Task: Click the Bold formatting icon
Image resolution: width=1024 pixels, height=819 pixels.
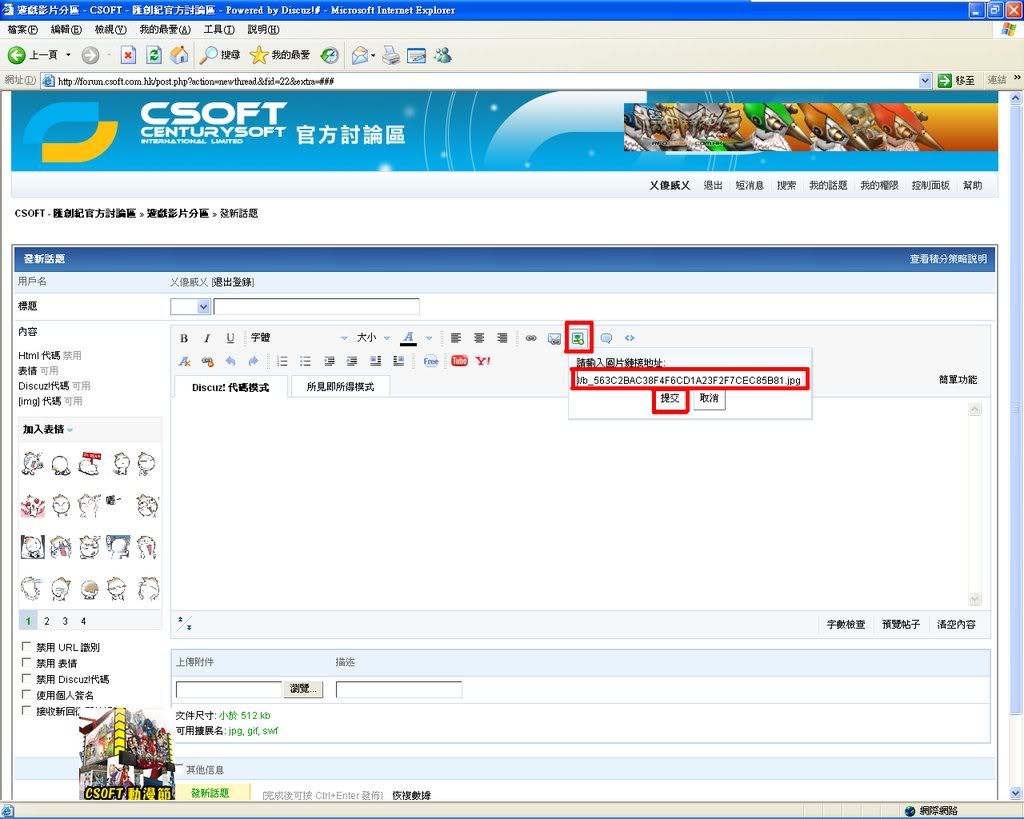Action: coord(184,338)
